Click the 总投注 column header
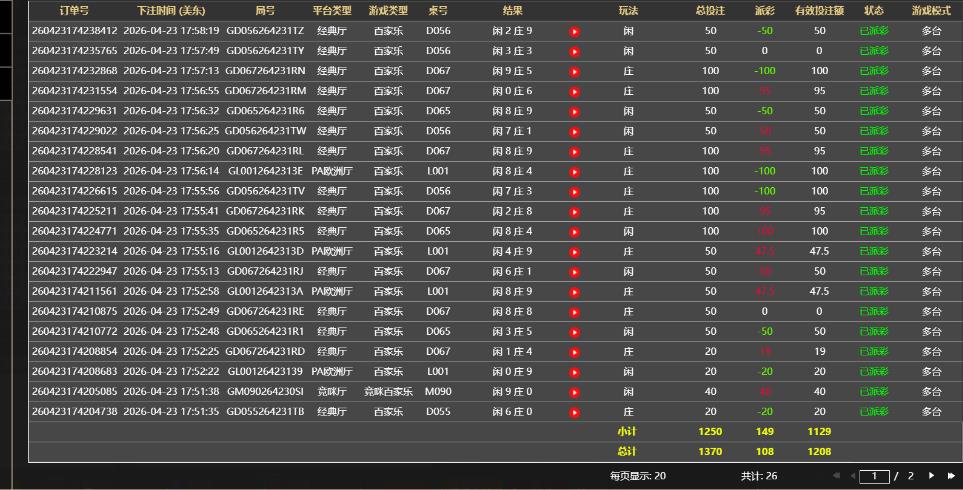The height and width of the screenshot is (490, 963). (x=710, y=10)
